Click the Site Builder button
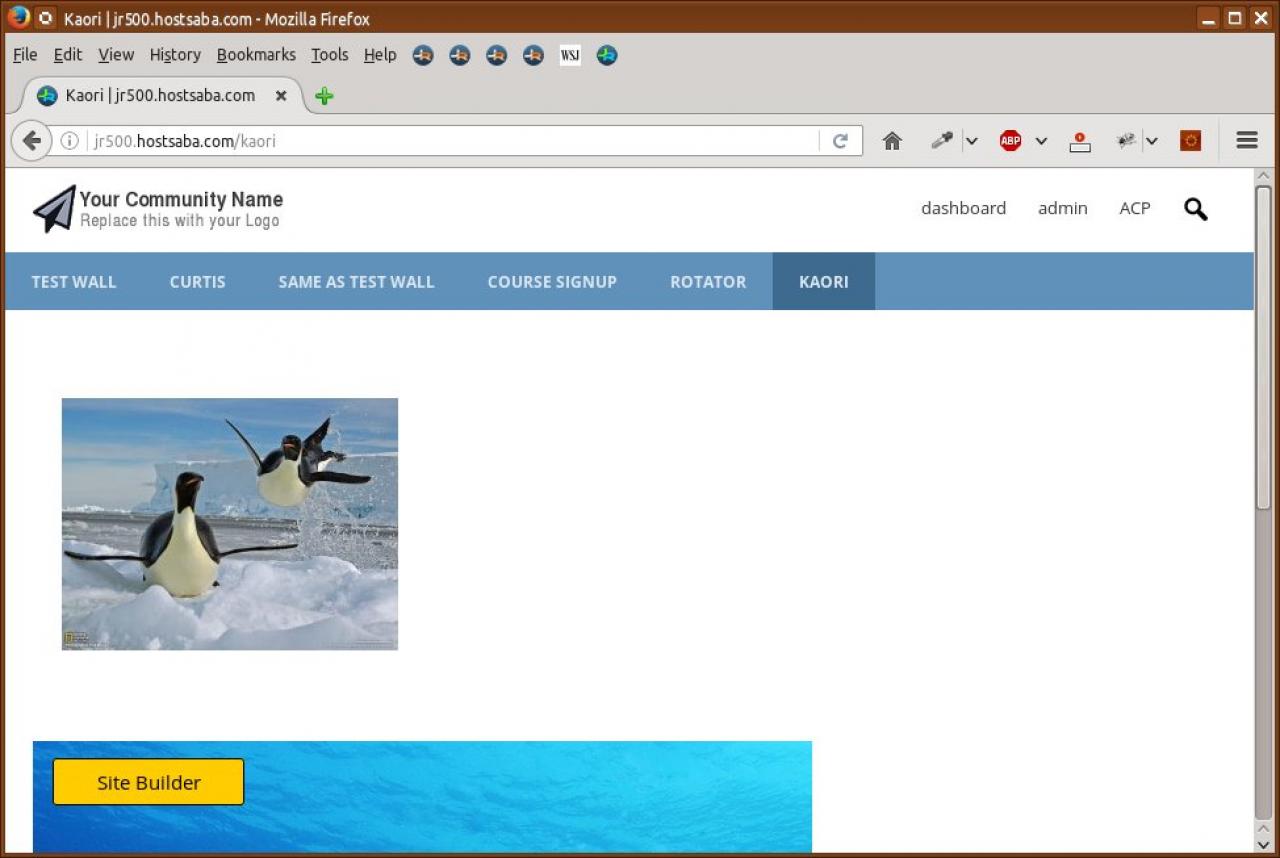Viewport: 1280px width, 858px height. [x=148, y=782]
